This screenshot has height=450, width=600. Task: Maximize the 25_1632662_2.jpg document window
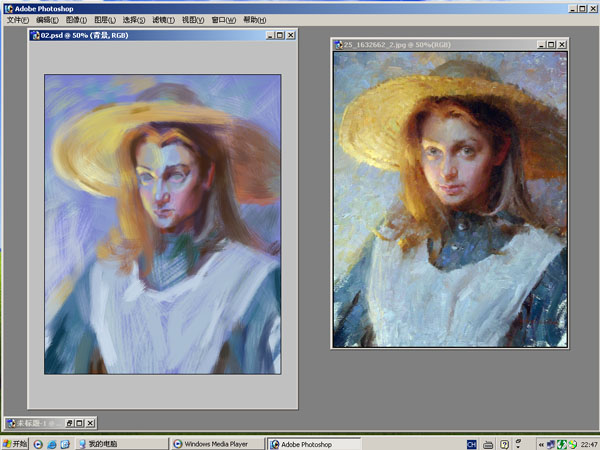[551, 45]
